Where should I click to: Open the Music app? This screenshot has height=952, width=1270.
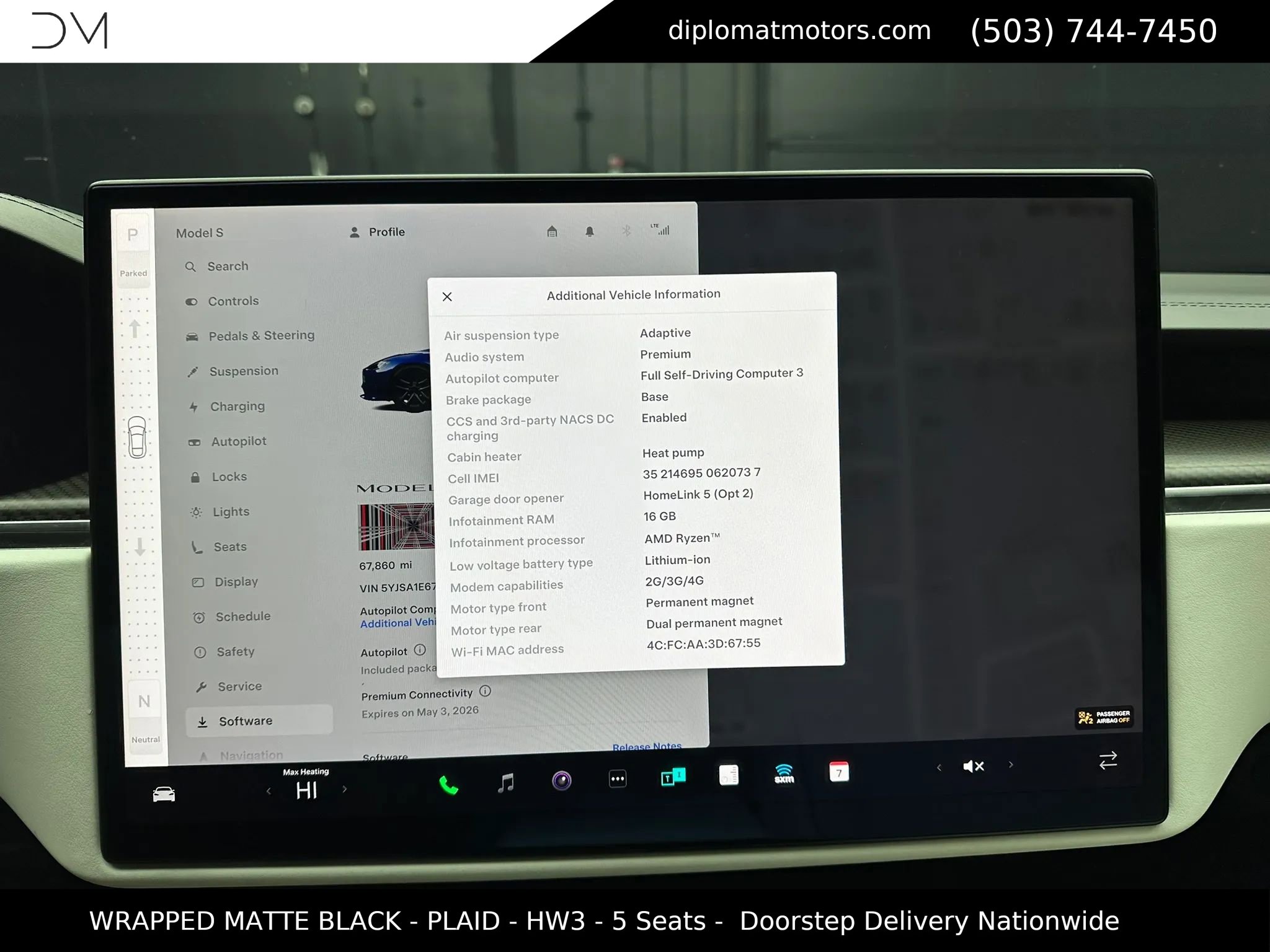(506, 783)
